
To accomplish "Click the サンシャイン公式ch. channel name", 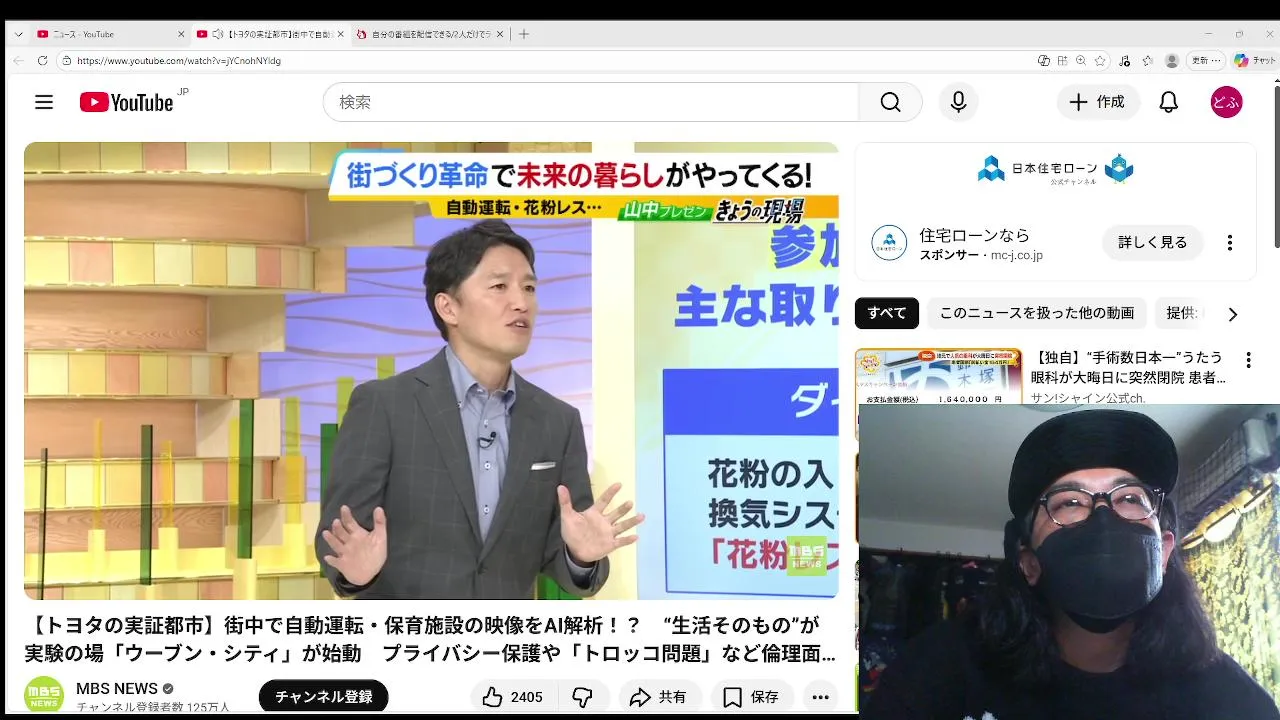I will 1088,397.
